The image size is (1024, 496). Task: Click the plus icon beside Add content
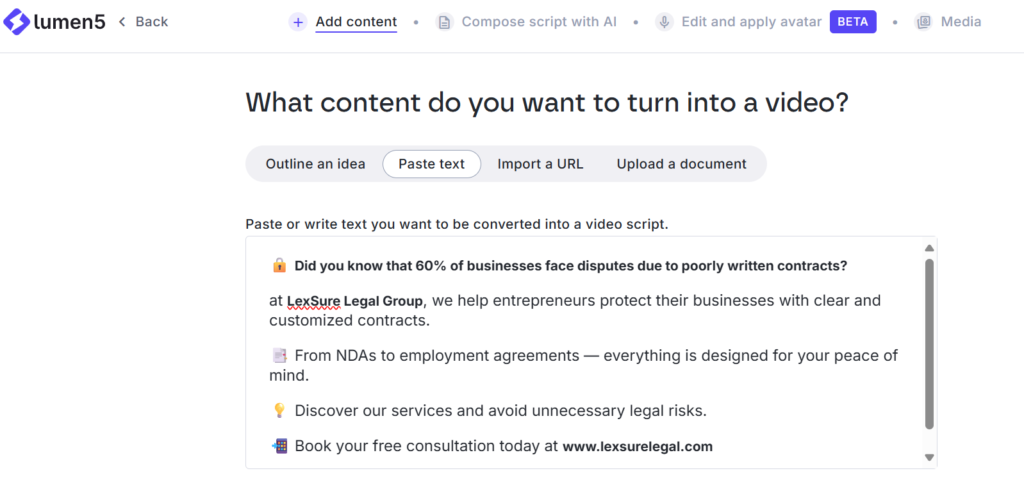click(298, 22)
